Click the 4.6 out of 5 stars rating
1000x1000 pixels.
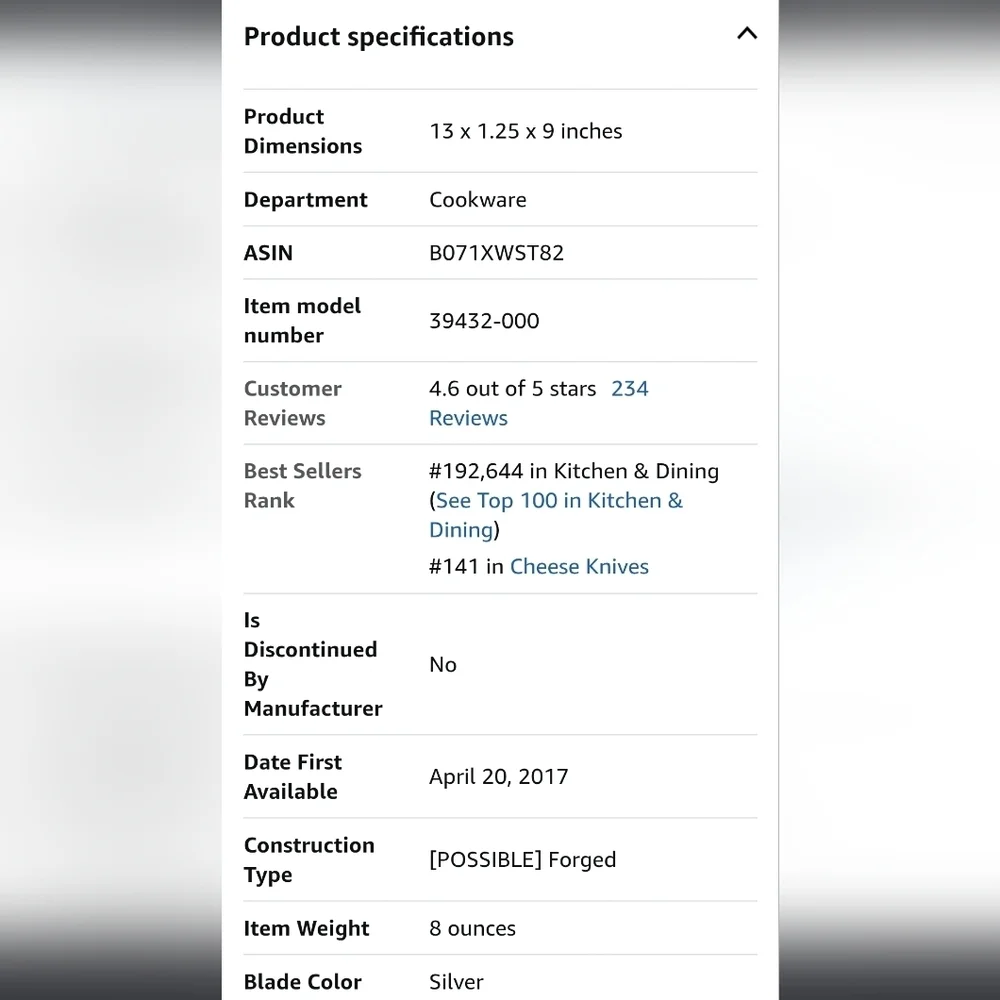(512, 388)
